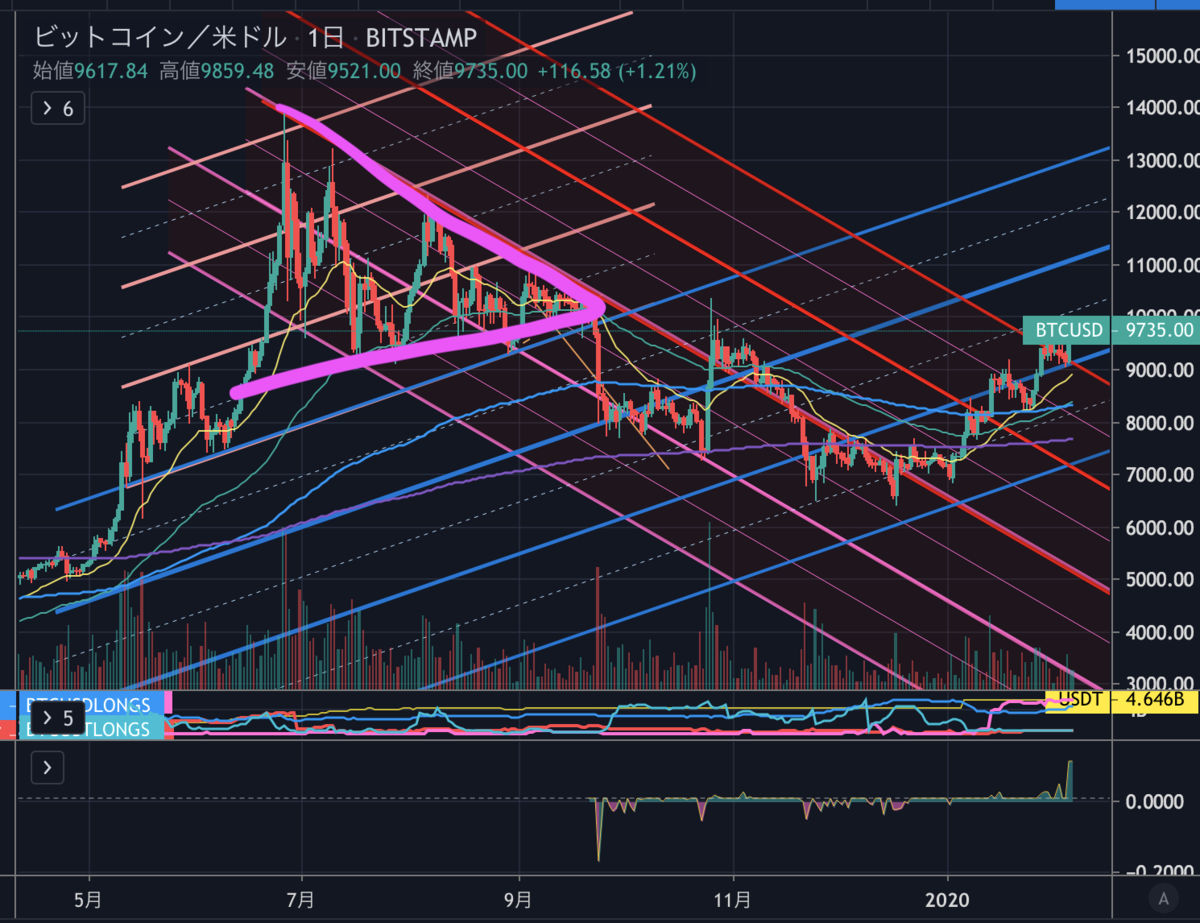Click the 安値9521.00 low value
Image resolution: width=1200 pixels, height=923 pixels.
[342, 71]
